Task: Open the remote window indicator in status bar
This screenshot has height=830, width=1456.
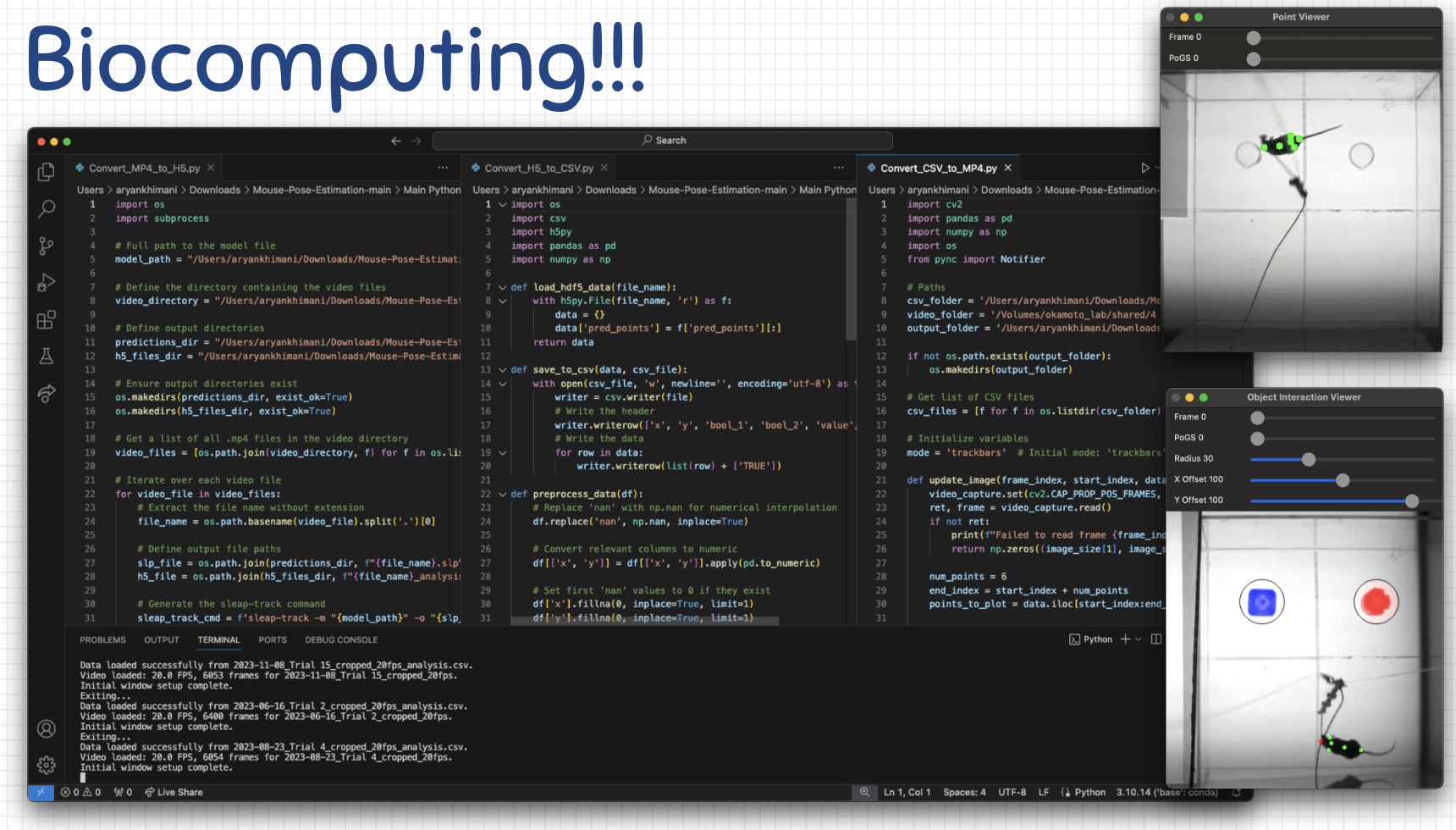Action: point(41,792)
